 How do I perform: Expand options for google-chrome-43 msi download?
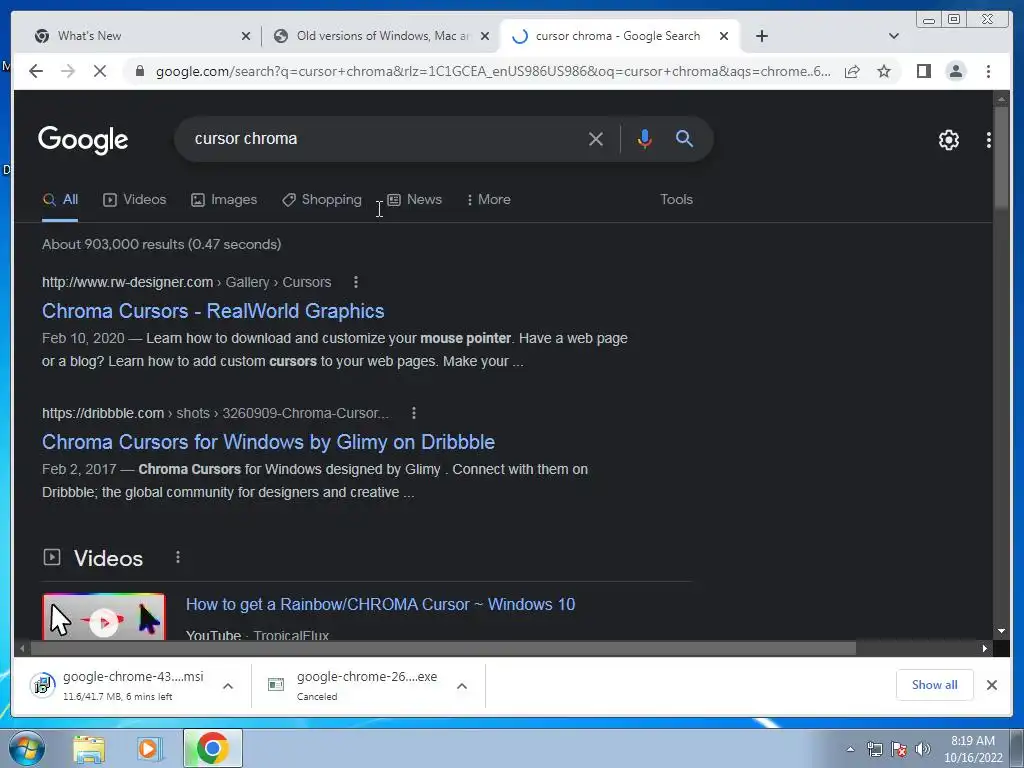click(228, 686)
